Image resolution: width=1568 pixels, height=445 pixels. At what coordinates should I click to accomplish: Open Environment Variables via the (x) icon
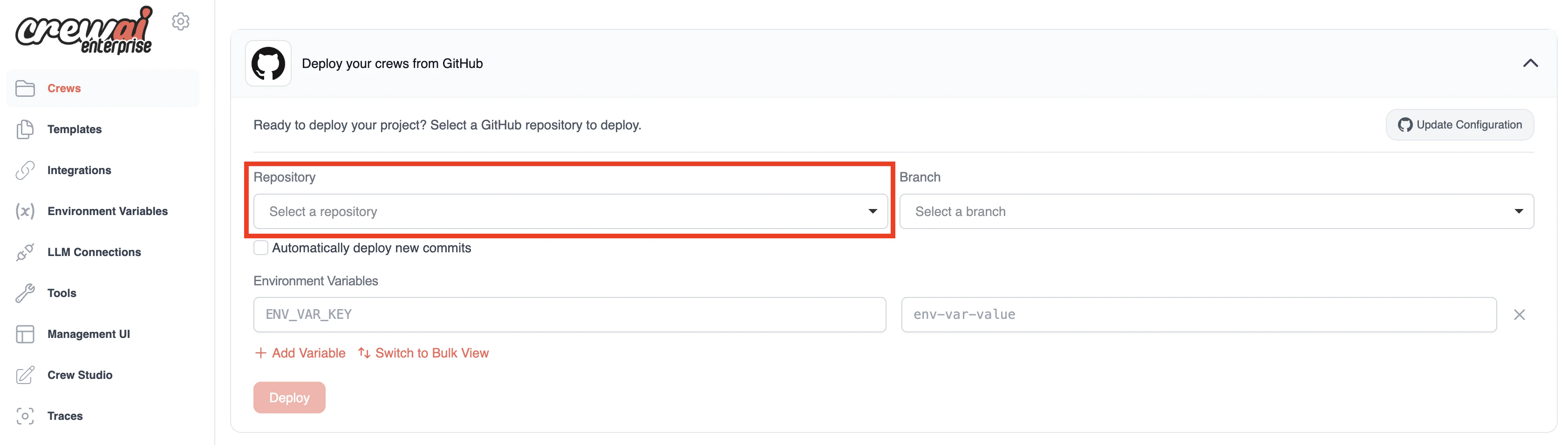(x=25, y=211)
